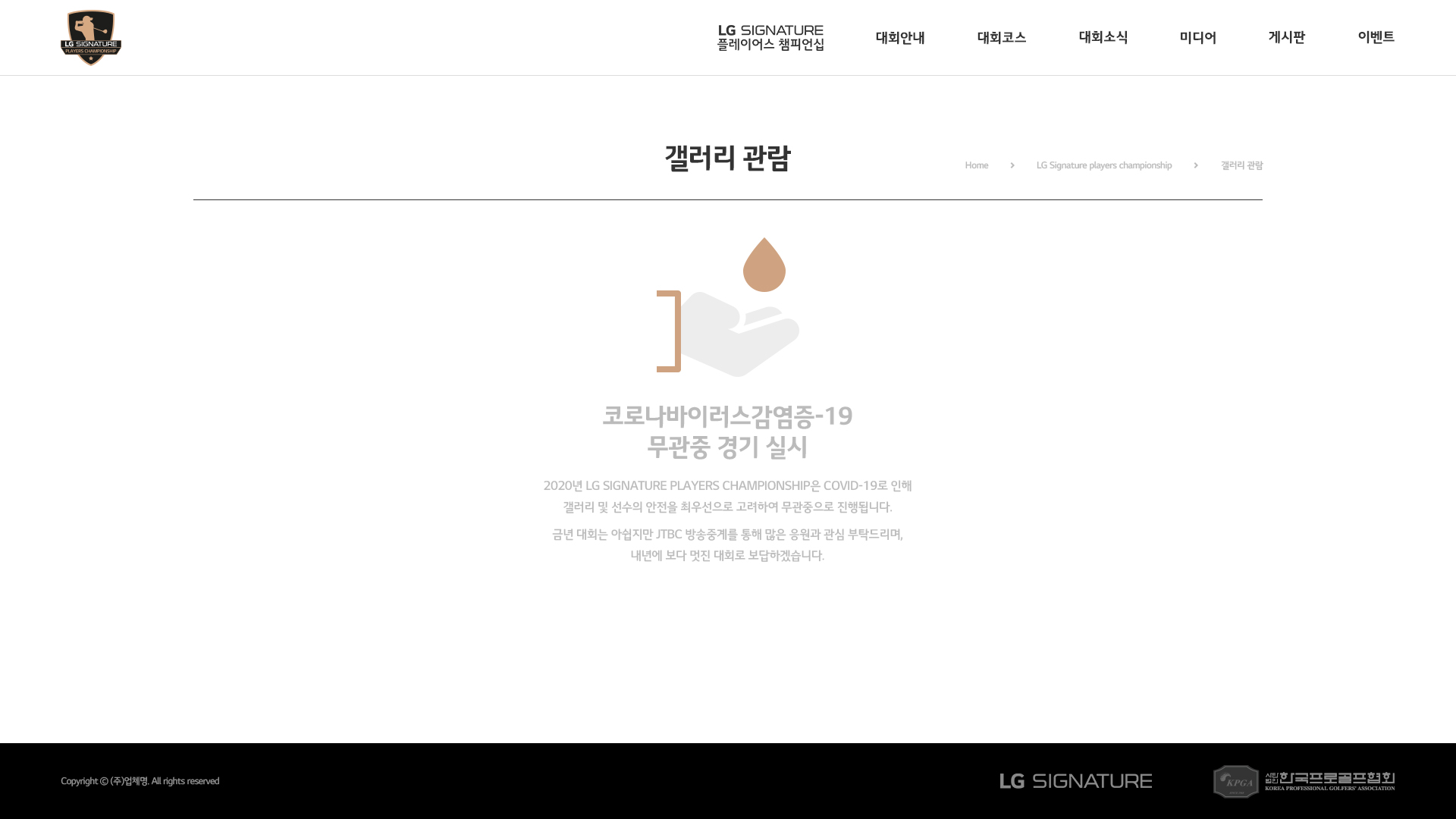Click the line 내년에 보다 멋진 대회로 보답하겠습니다
Viewport: 1456px width, 819px height.
click(728, 556)
